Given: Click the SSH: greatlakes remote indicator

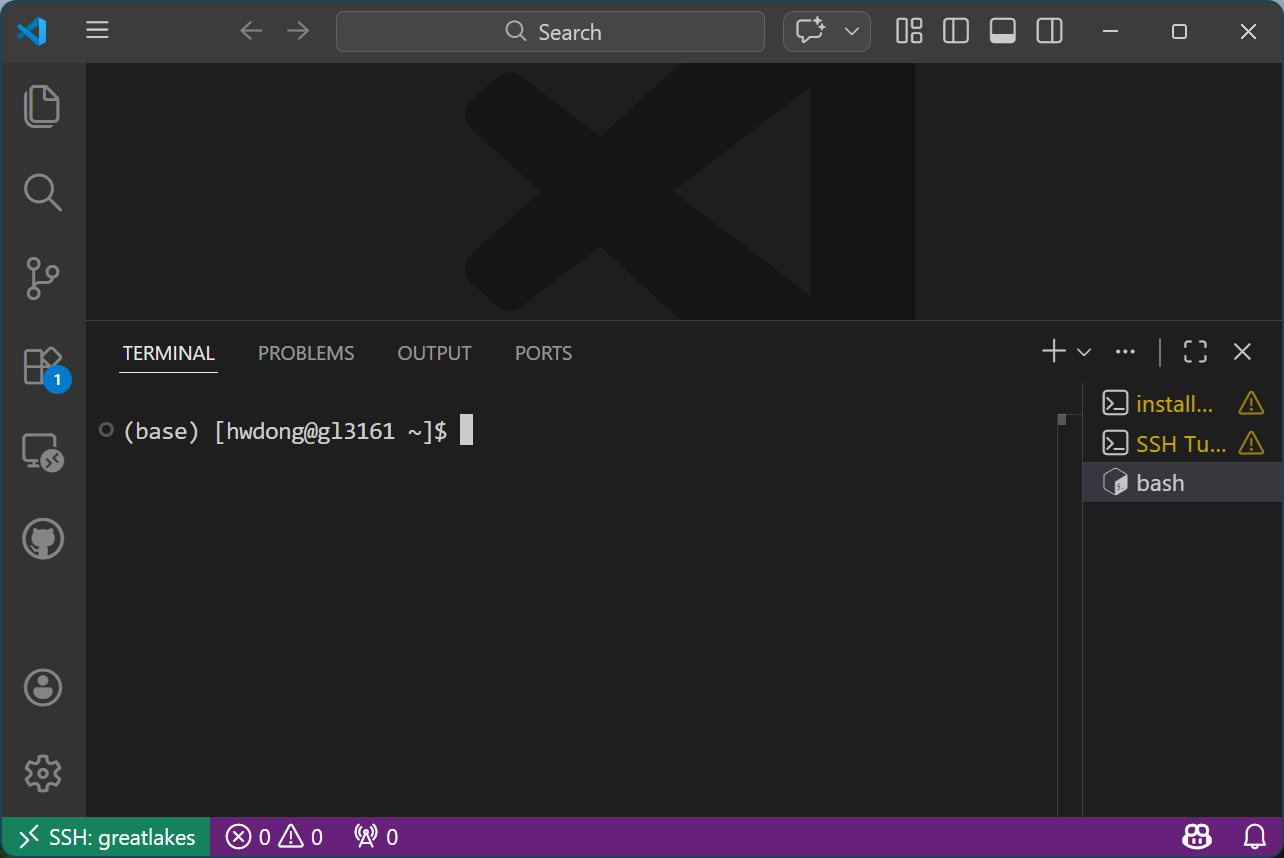Looking at the screenshot, I should (x=103, y=836).
